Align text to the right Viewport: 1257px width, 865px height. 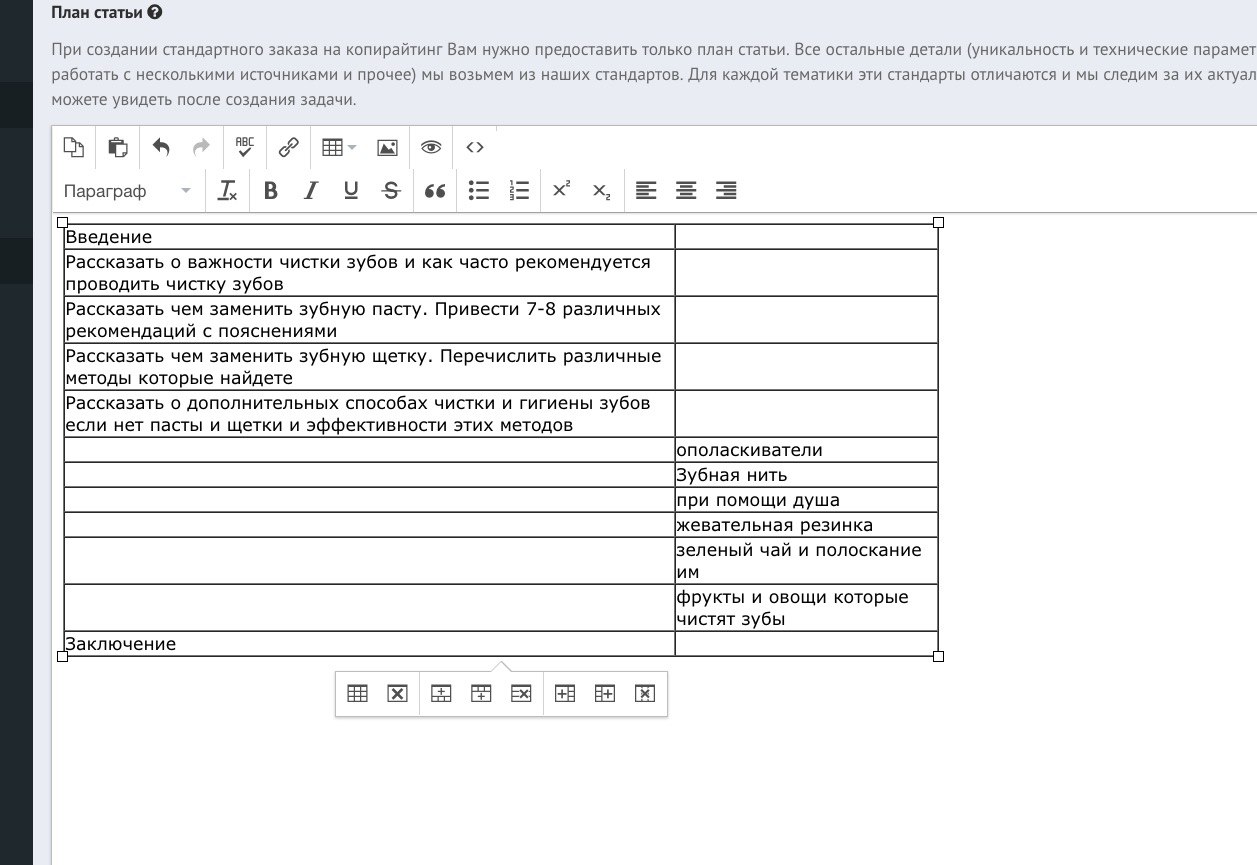click(726, 190)
